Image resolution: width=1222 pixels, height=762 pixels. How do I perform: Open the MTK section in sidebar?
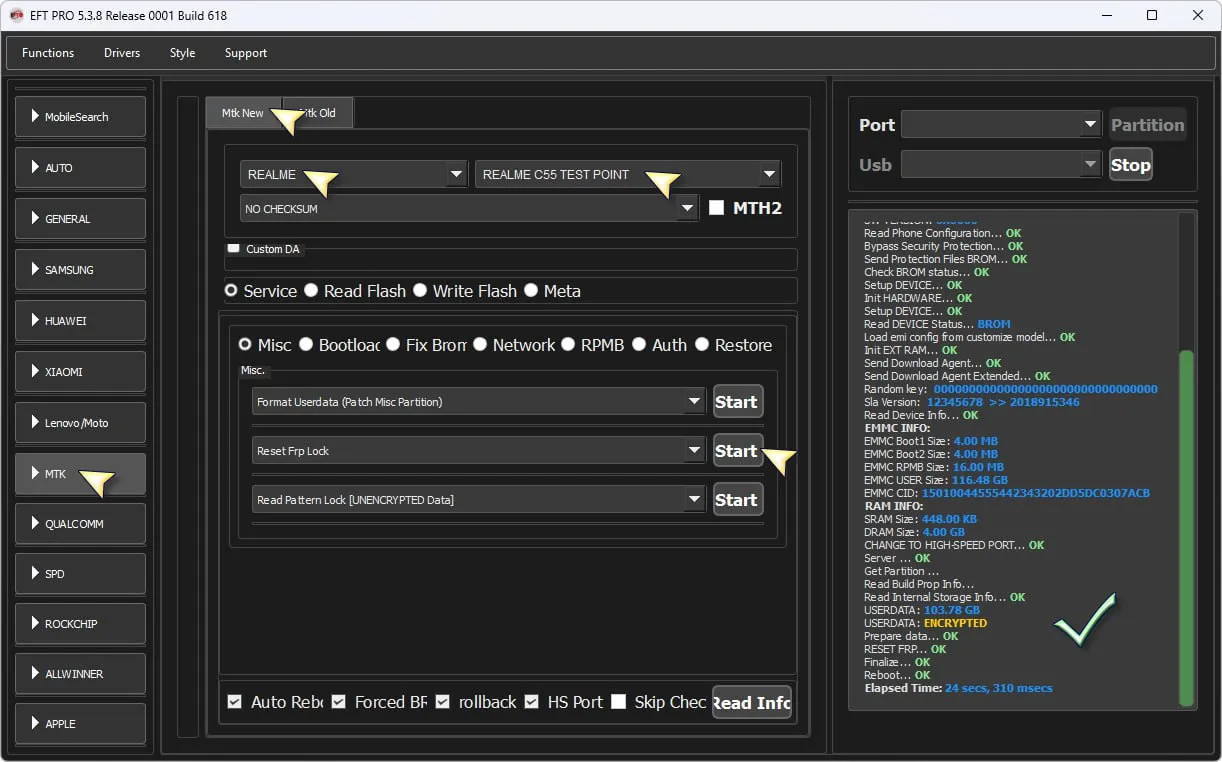point(80,474)
